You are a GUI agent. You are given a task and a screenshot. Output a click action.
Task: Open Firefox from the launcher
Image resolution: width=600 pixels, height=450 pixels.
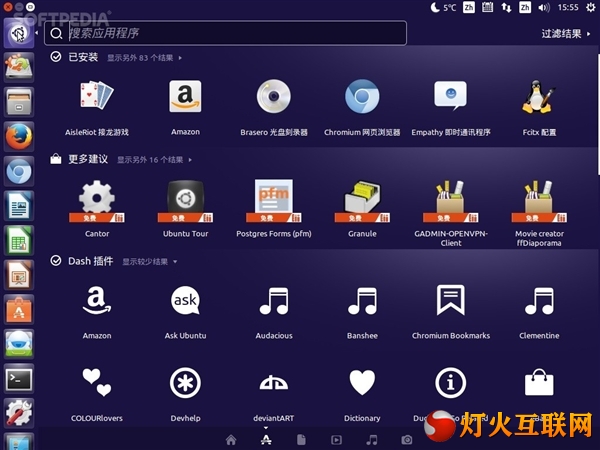point(19,137)
